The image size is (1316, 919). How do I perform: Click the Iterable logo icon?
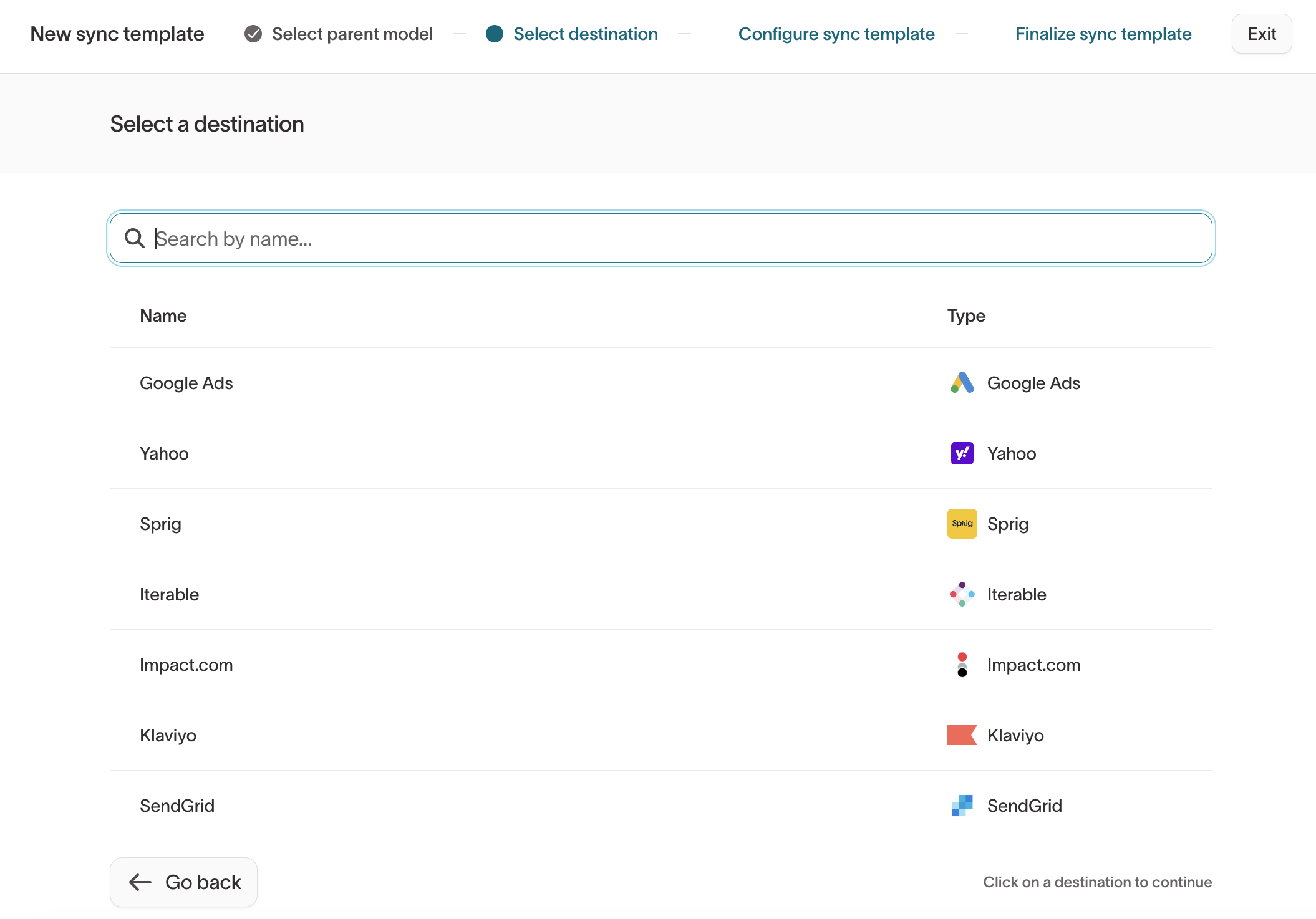(962, 594)
